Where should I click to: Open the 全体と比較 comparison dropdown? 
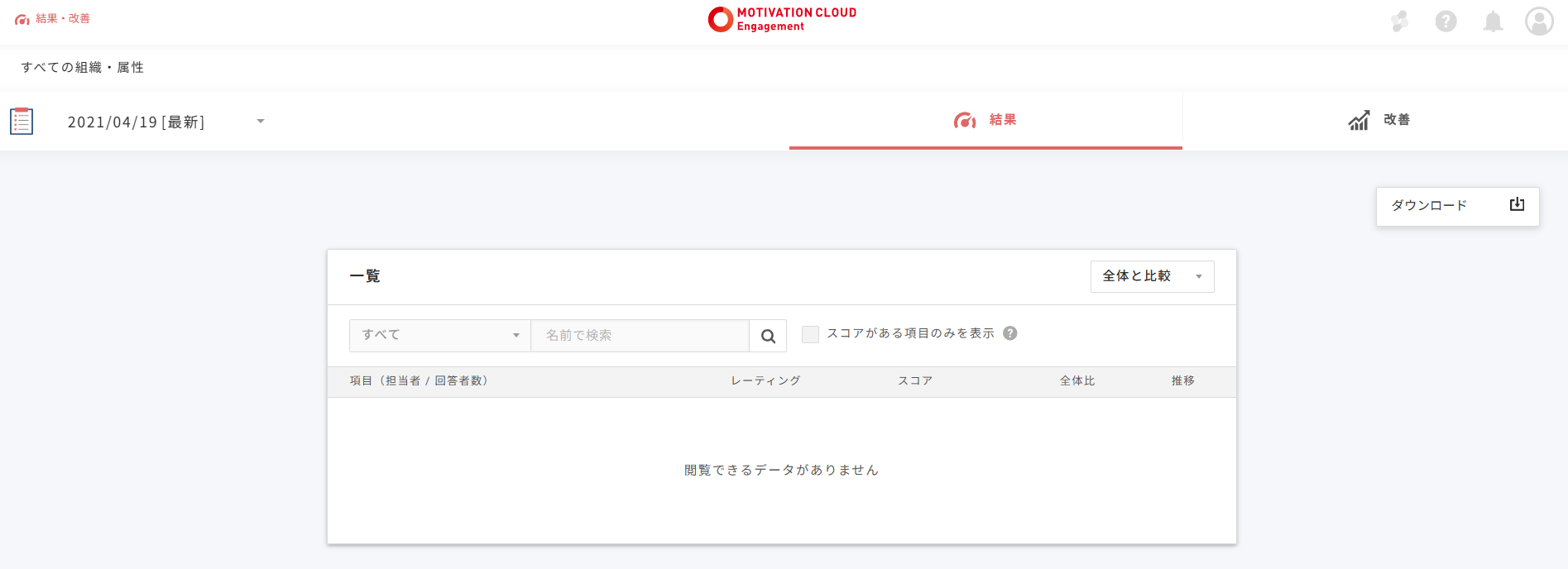point(1152,276)
